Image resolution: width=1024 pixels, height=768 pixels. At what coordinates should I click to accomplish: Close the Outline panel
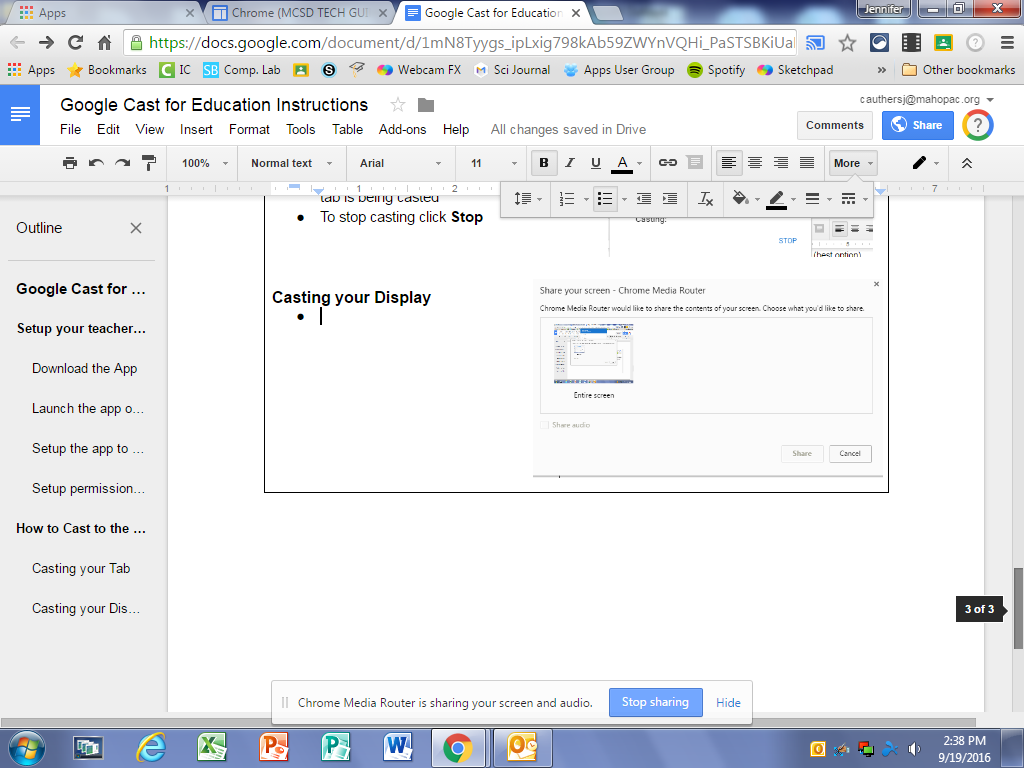click(x=136, y=228)
